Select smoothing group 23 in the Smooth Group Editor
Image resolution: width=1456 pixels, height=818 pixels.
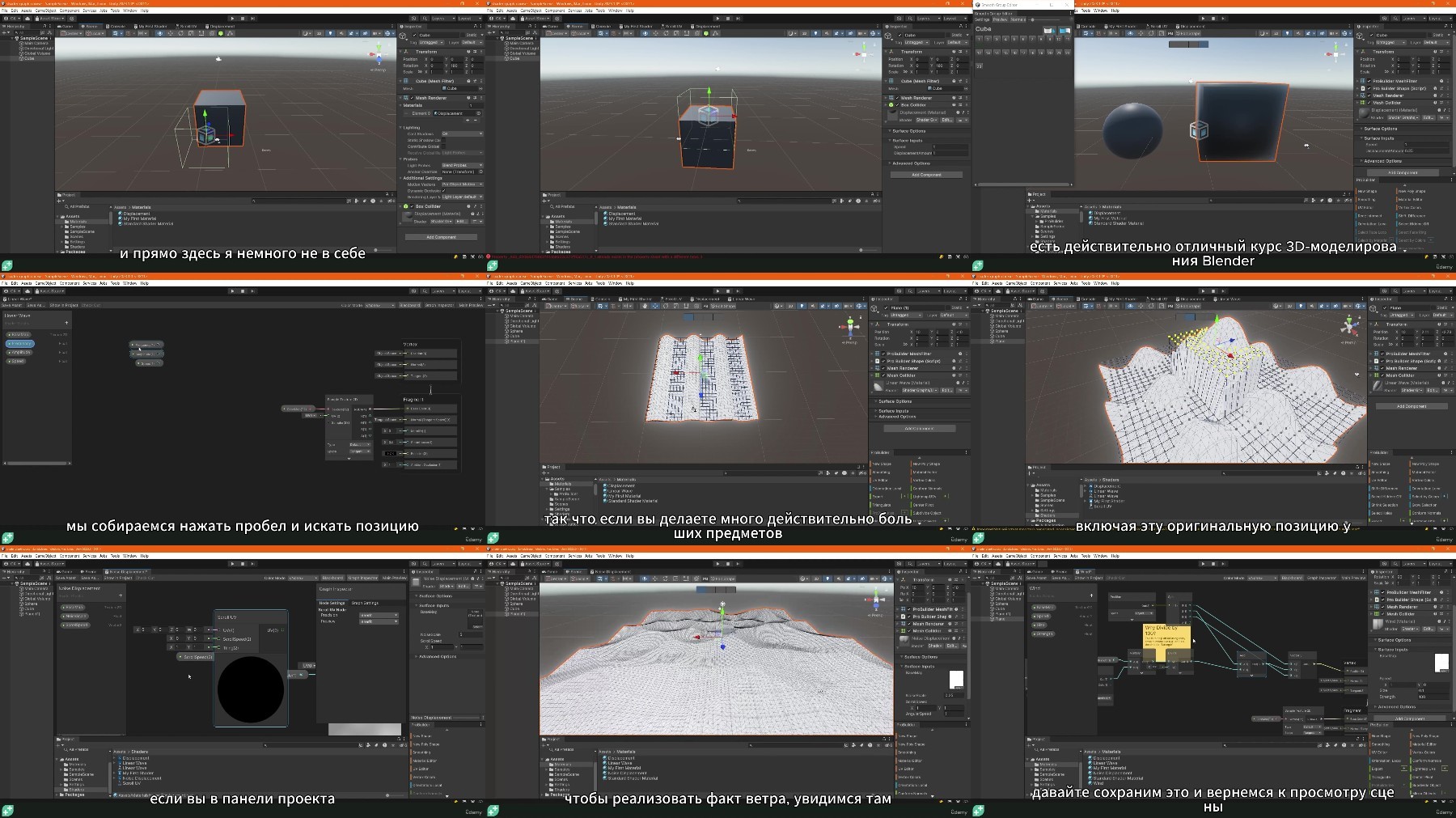click(x=979, y=66)
